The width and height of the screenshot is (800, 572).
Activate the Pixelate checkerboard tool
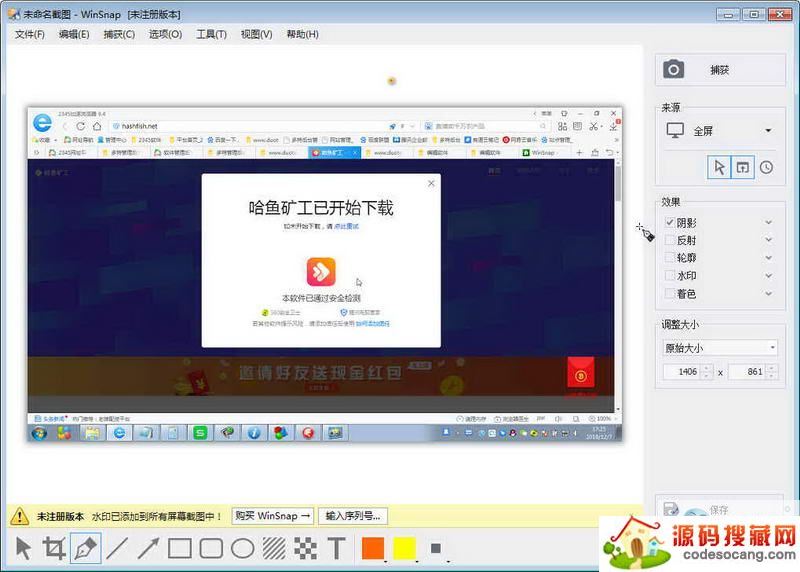pyautogui.click(x=305, y=548)
